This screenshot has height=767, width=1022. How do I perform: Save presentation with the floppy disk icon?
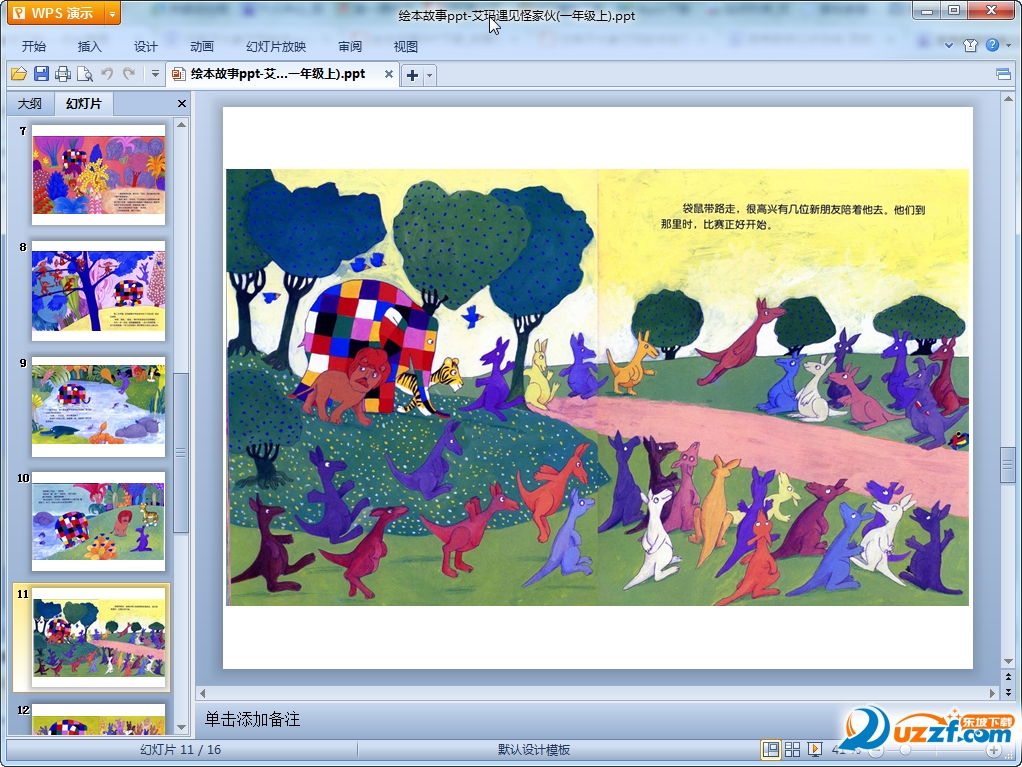(x=41, y=74)
